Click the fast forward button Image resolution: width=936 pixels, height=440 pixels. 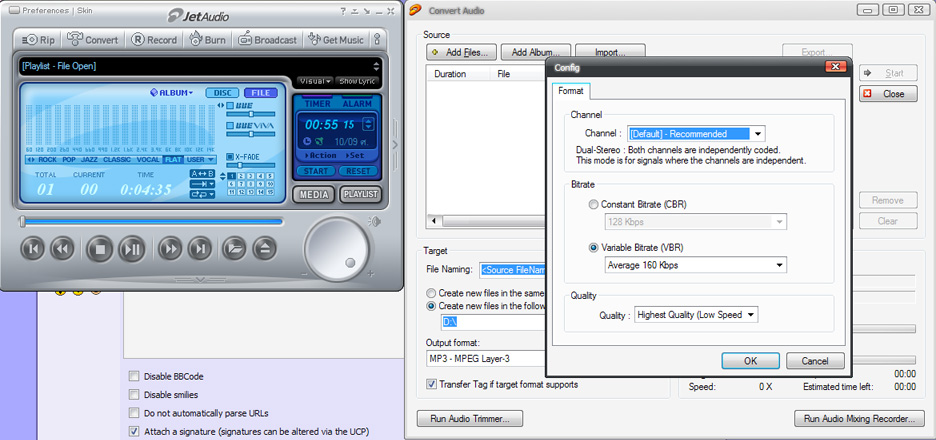[x=170, y=248]
